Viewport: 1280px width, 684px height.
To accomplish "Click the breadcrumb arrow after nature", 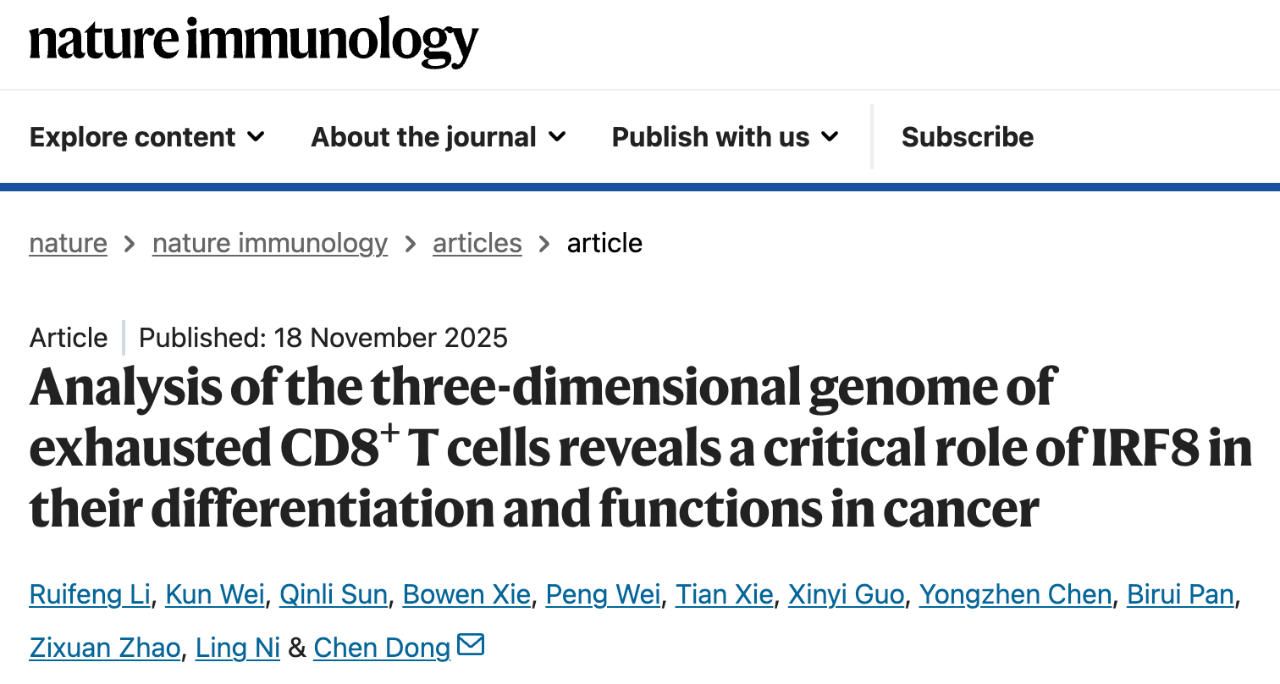I will (127, 242).
